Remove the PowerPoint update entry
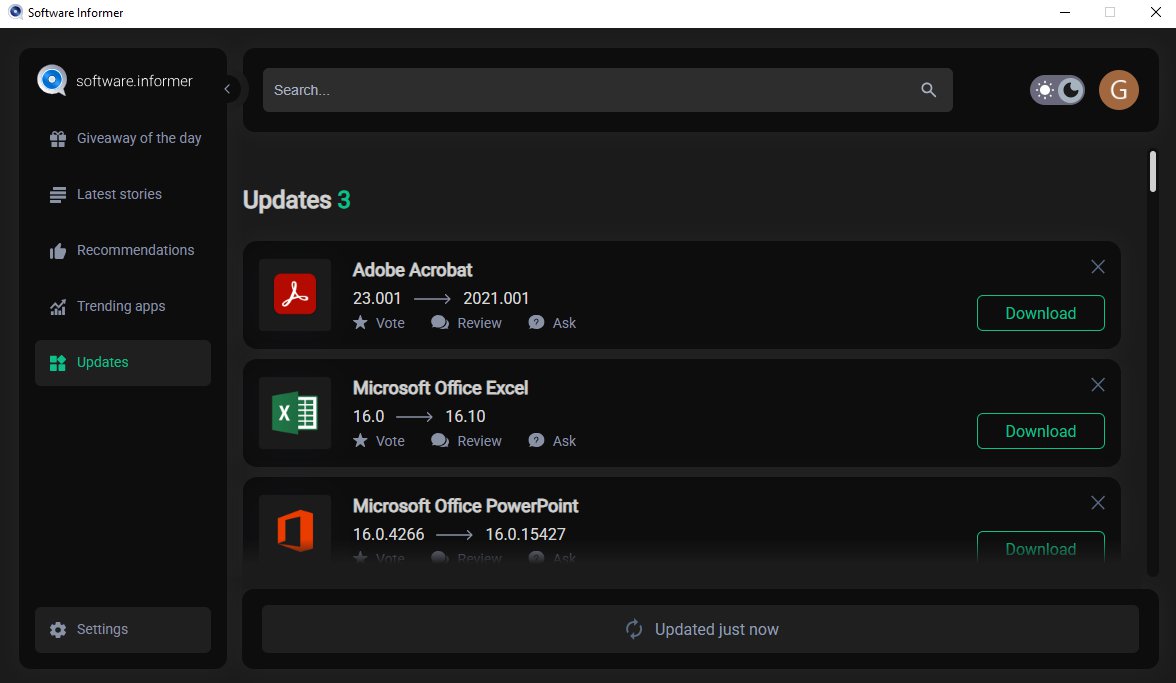Screen dimensions: 1176x683 tap(1097, 503)
